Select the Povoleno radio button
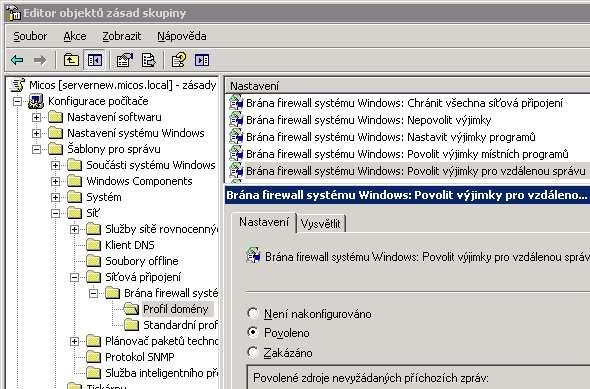This screenshot has width=590, height=389. pos(253,332)
